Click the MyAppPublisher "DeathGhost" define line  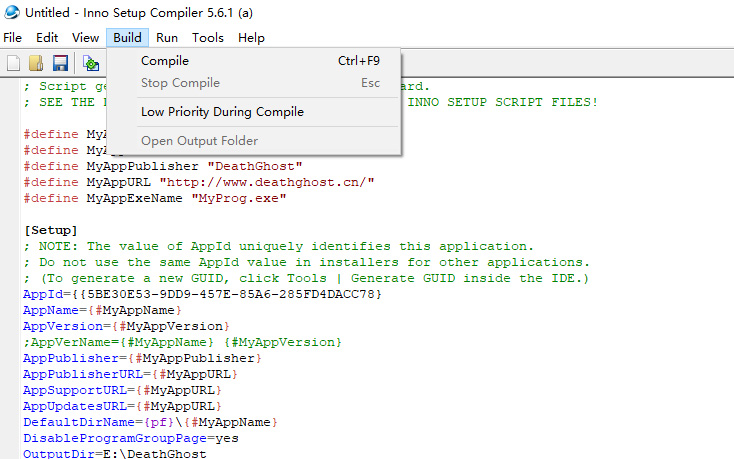pos(163,166)
